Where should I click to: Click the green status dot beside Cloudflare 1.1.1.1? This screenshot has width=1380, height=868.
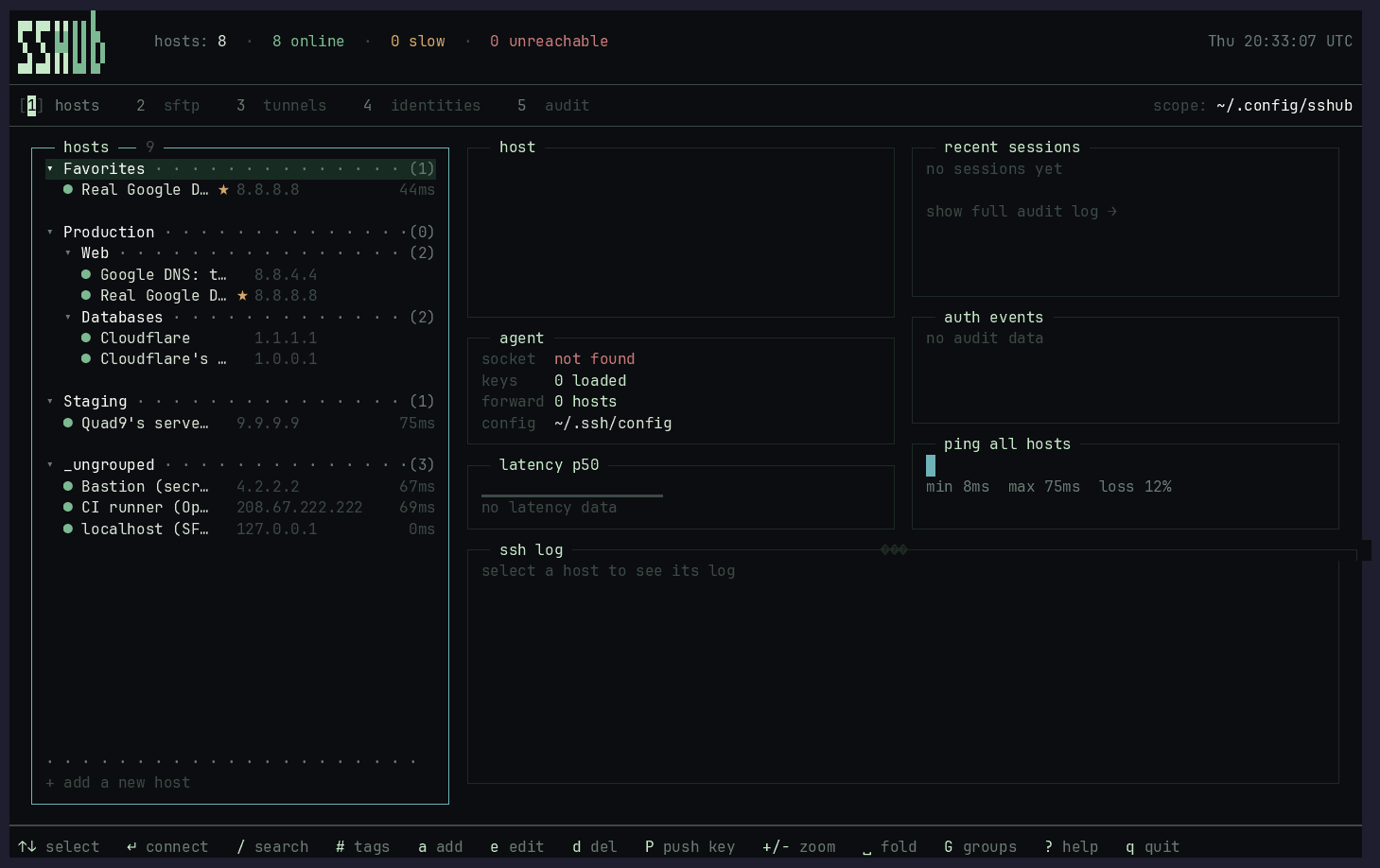point(86,338)
